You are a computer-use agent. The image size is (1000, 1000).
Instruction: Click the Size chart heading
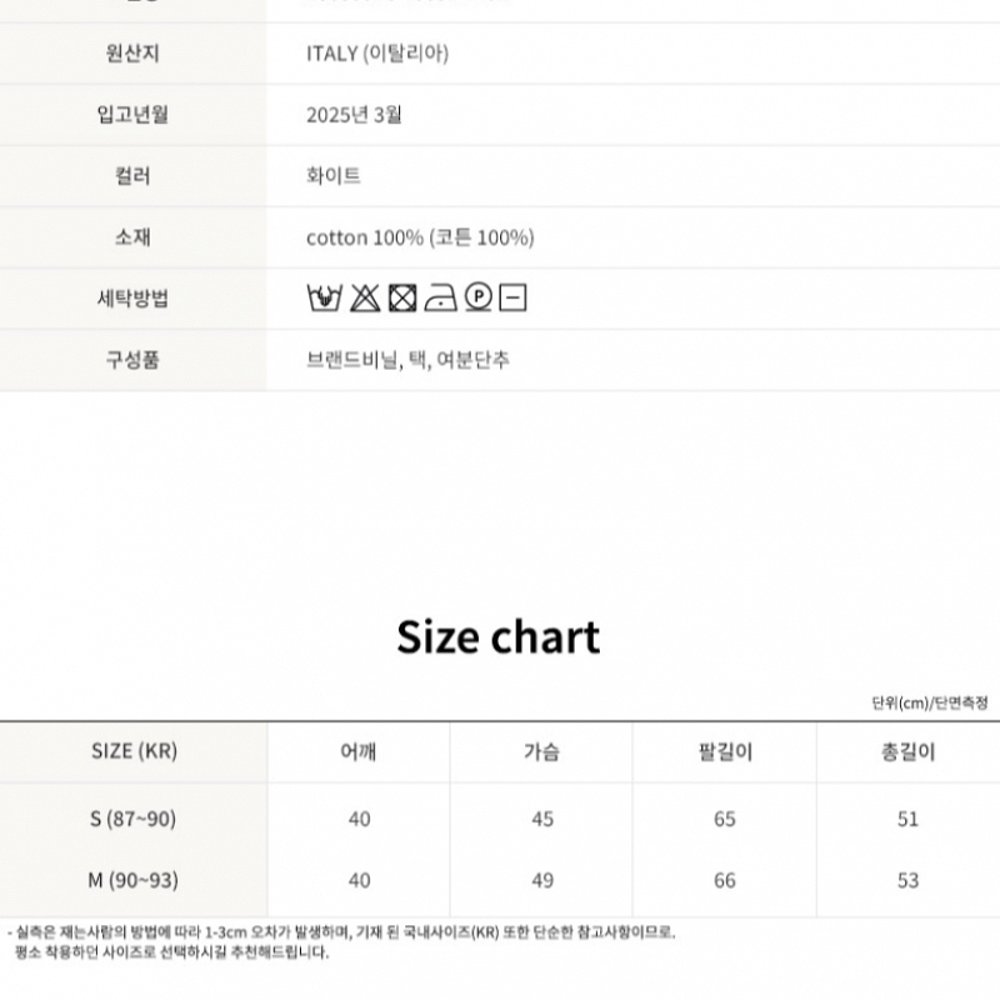pos(498,636)
